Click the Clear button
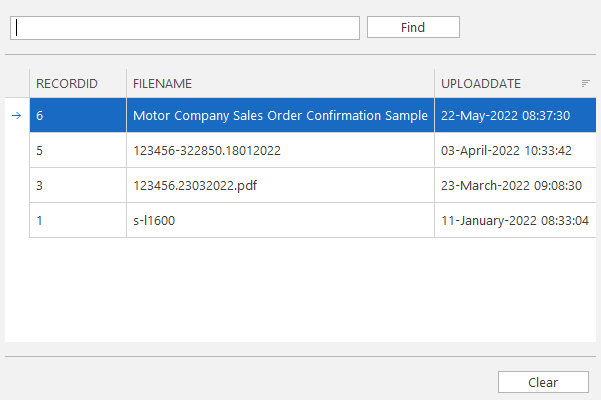The image size is (601, 400). point(543,382)
